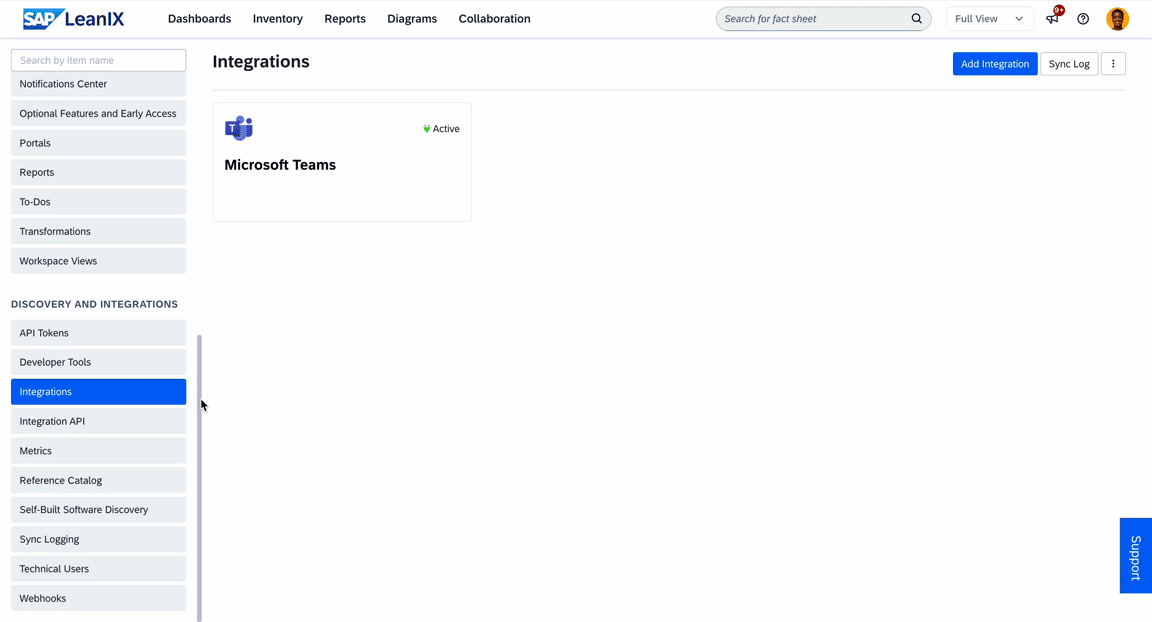Select Technical Users in sidebar

pyautogui.click(x=98, y=568)
